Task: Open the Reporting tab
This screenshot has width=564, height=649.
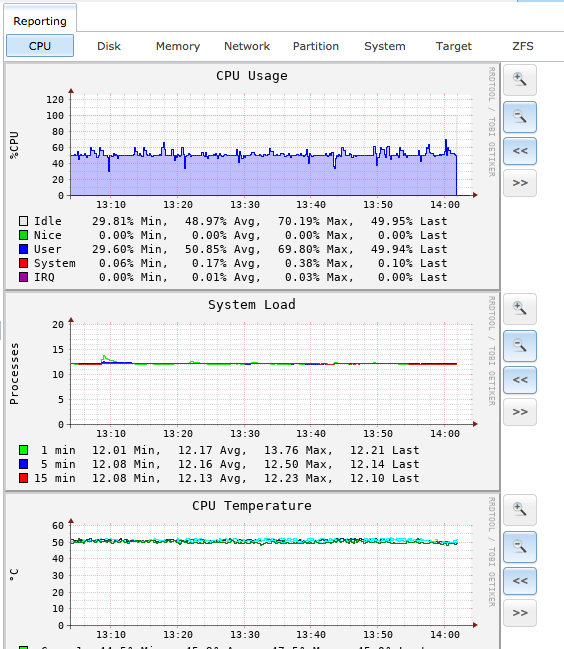Action: [40, 21]
